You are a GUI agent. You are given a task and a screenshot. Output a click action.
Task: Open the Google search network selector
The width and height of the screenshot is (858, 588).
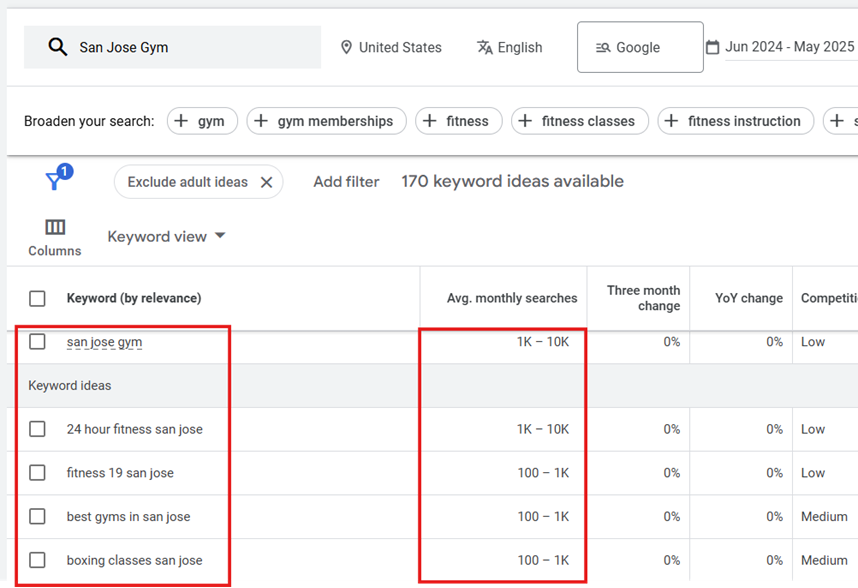(640, 47)
